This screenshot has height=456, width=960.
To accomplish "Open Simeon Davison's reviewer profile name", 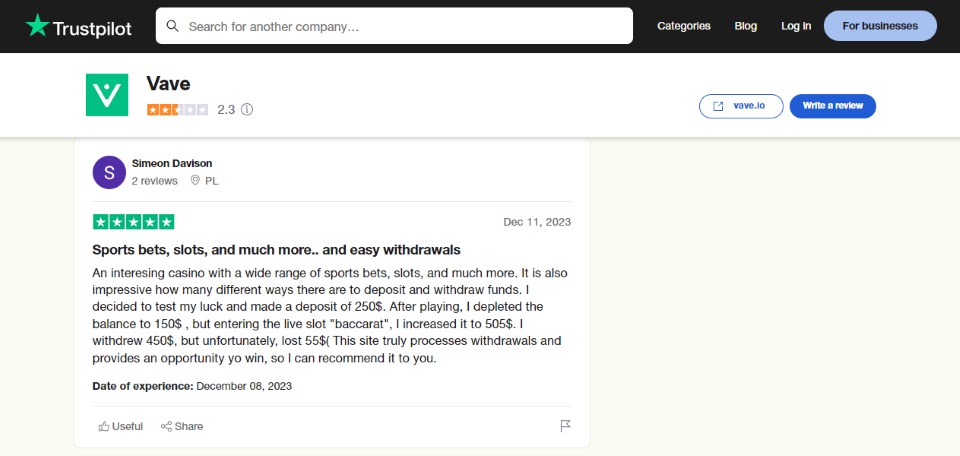I will (172, 163).
